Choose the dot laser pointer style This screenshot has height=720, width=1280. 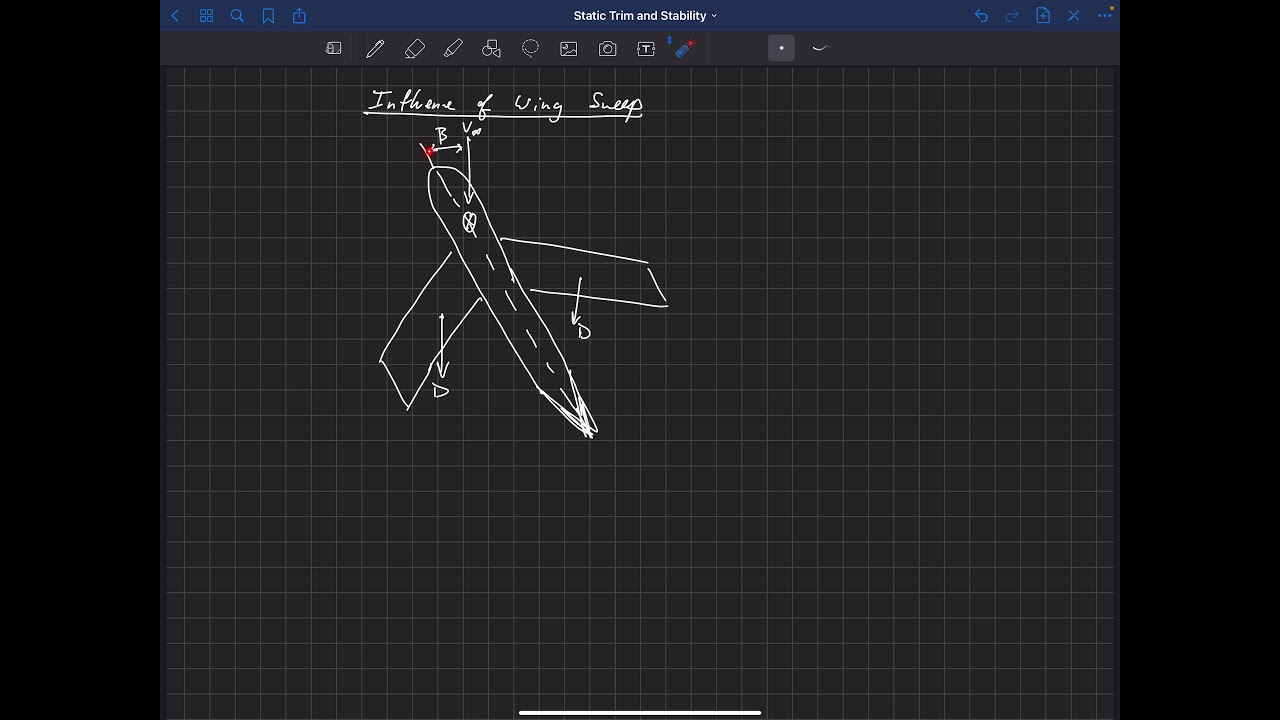coord(782,48)
